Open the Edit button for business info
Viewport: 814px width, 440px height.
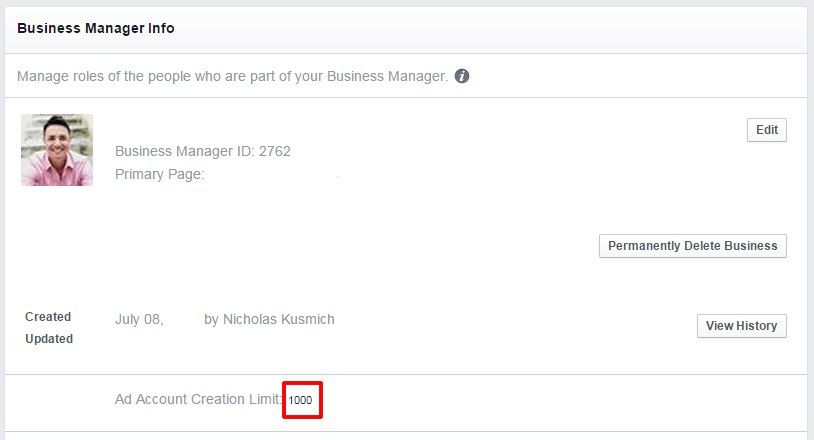pos(767,130)
